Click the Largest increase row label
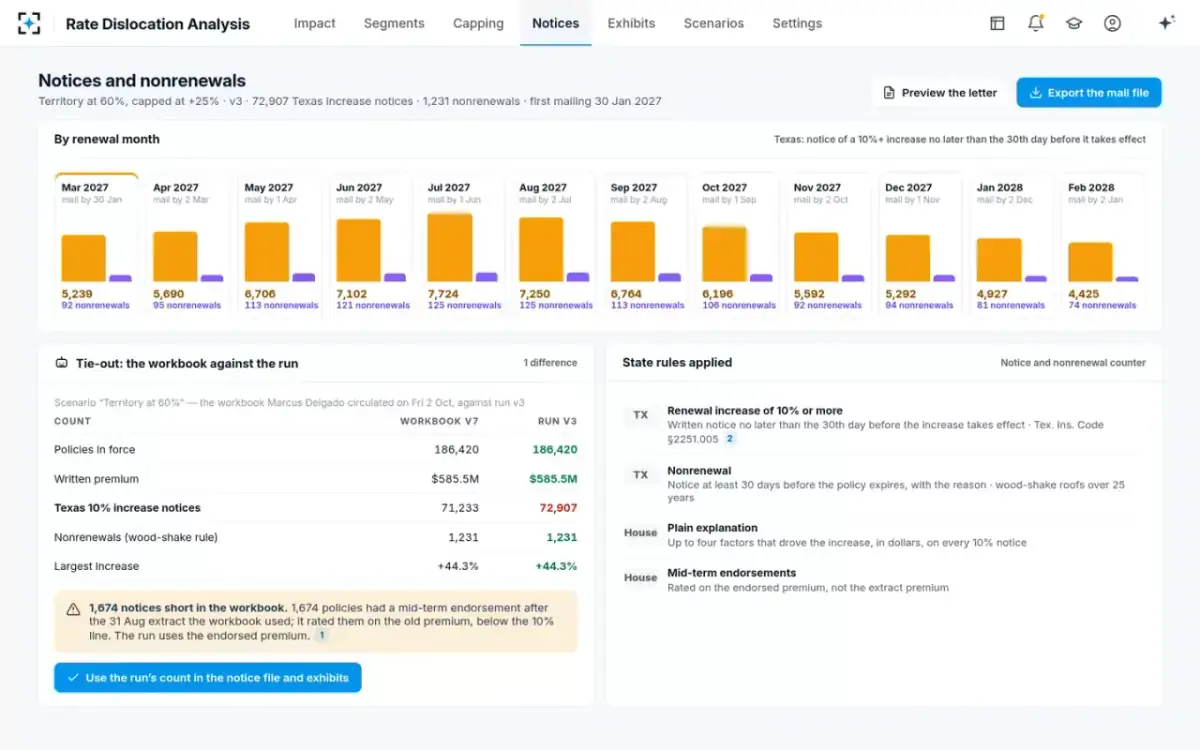The width and height of the screenshot is (1200, 750). click(96, 566)
